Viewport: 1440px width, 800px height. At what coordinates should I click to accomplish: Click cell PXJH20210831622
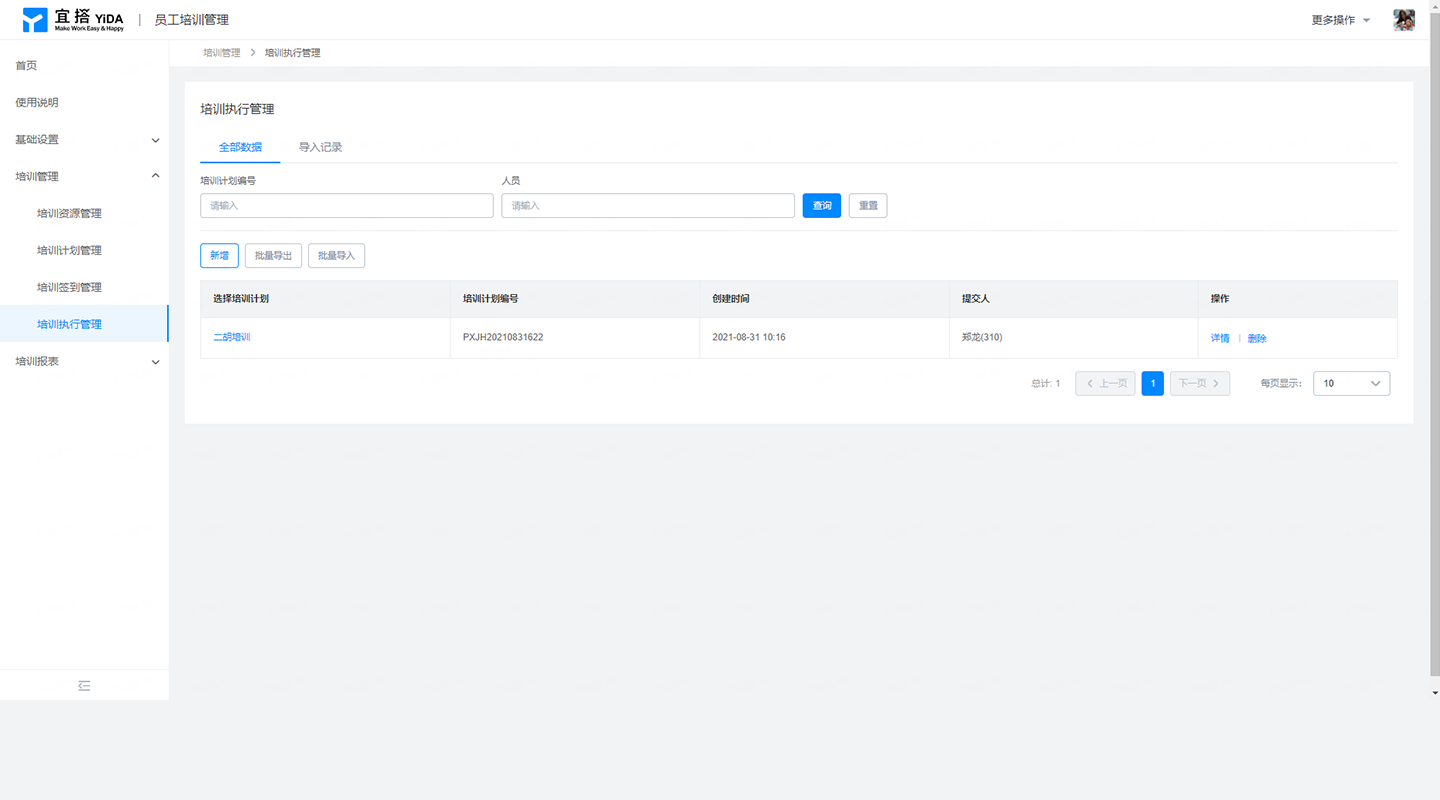pos(574,337)
